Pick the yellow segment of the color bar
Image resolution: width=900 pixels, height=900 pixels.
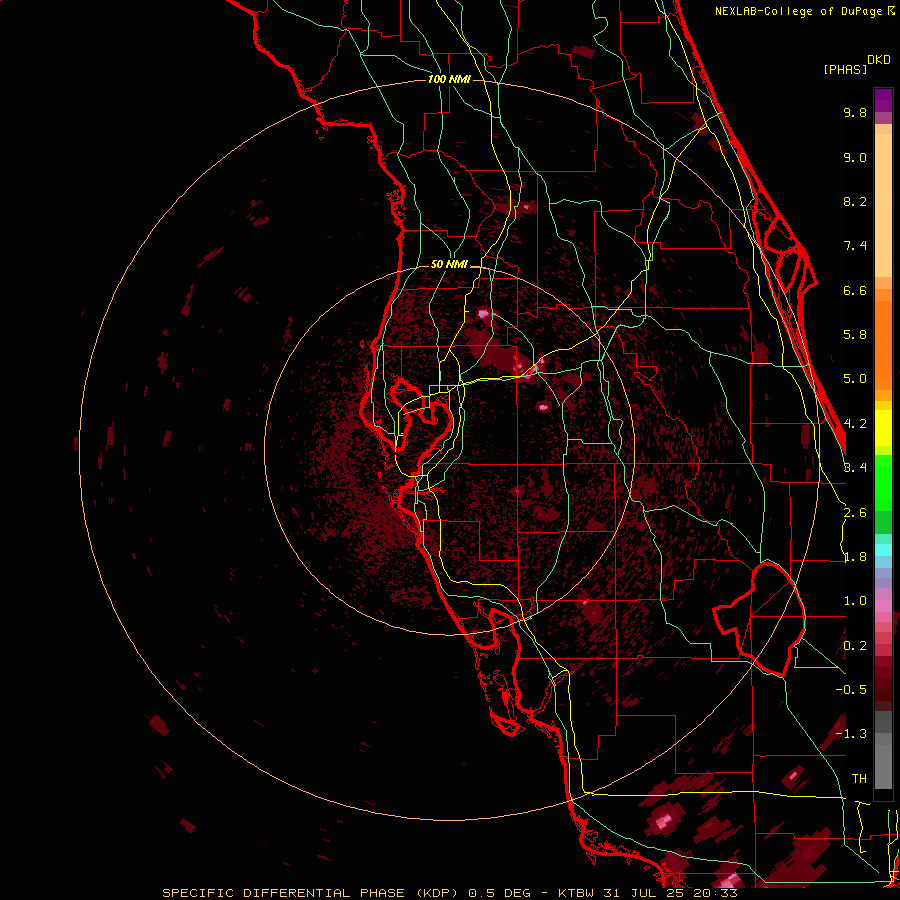(883, 428)
